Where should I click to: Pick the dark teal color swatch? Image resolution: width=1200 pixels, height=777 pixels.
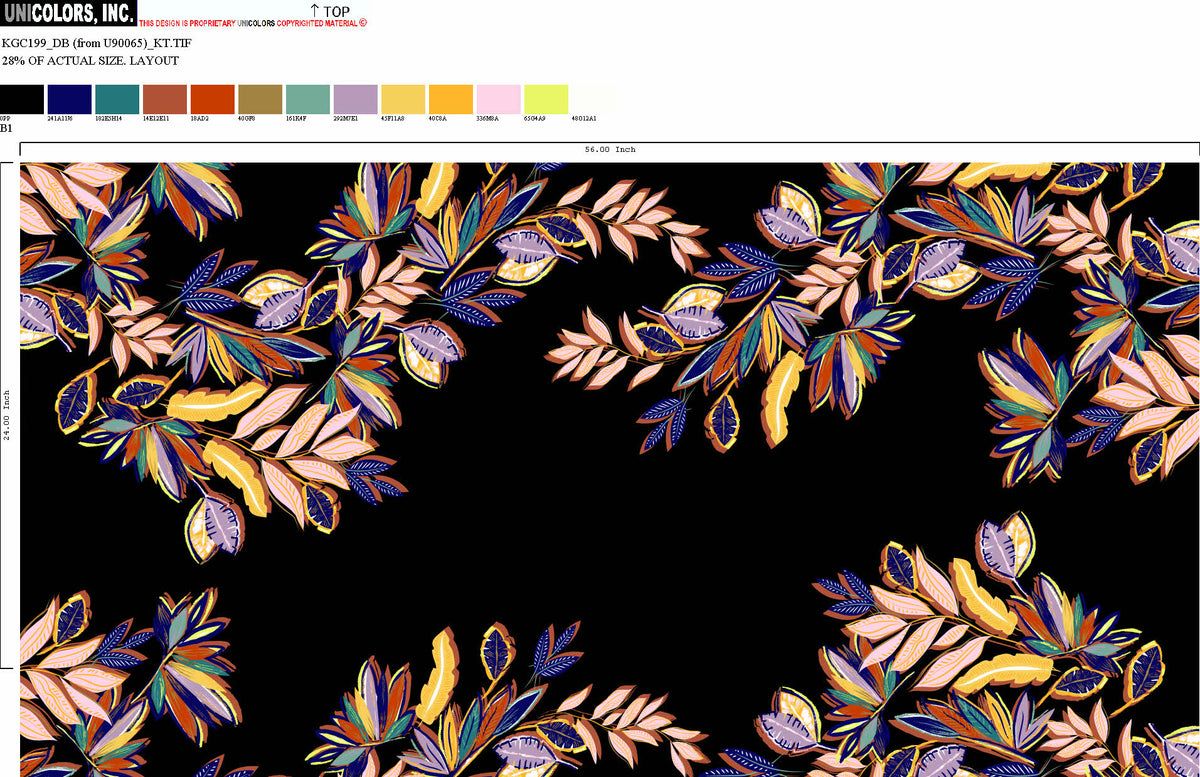117,99
